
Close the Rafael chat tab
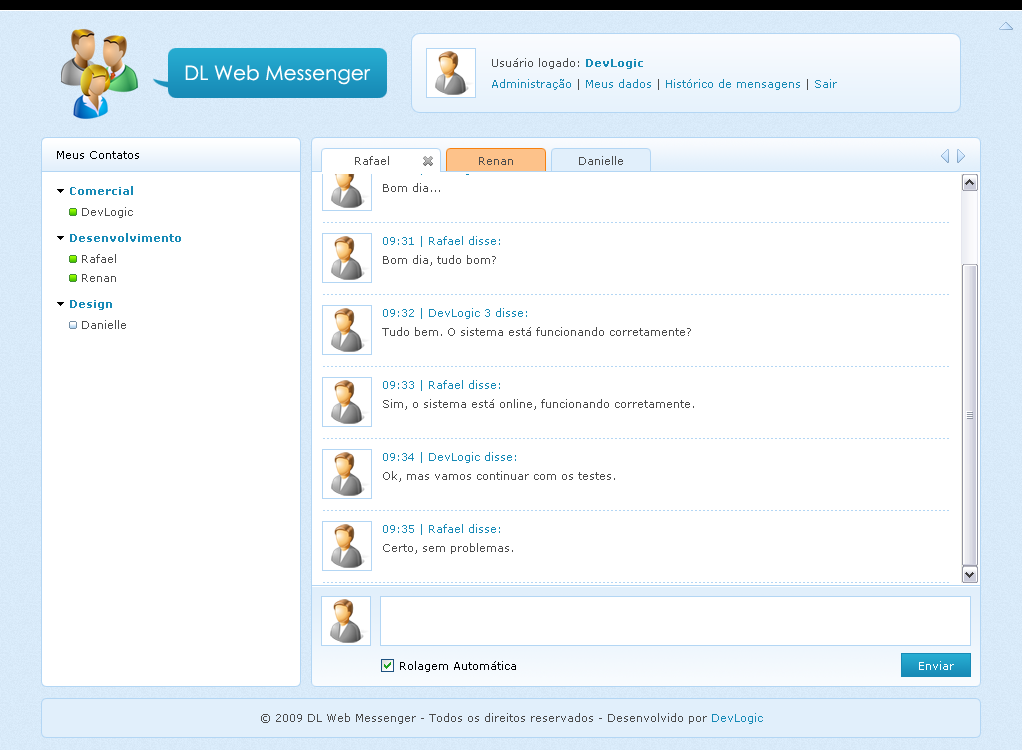428,161
